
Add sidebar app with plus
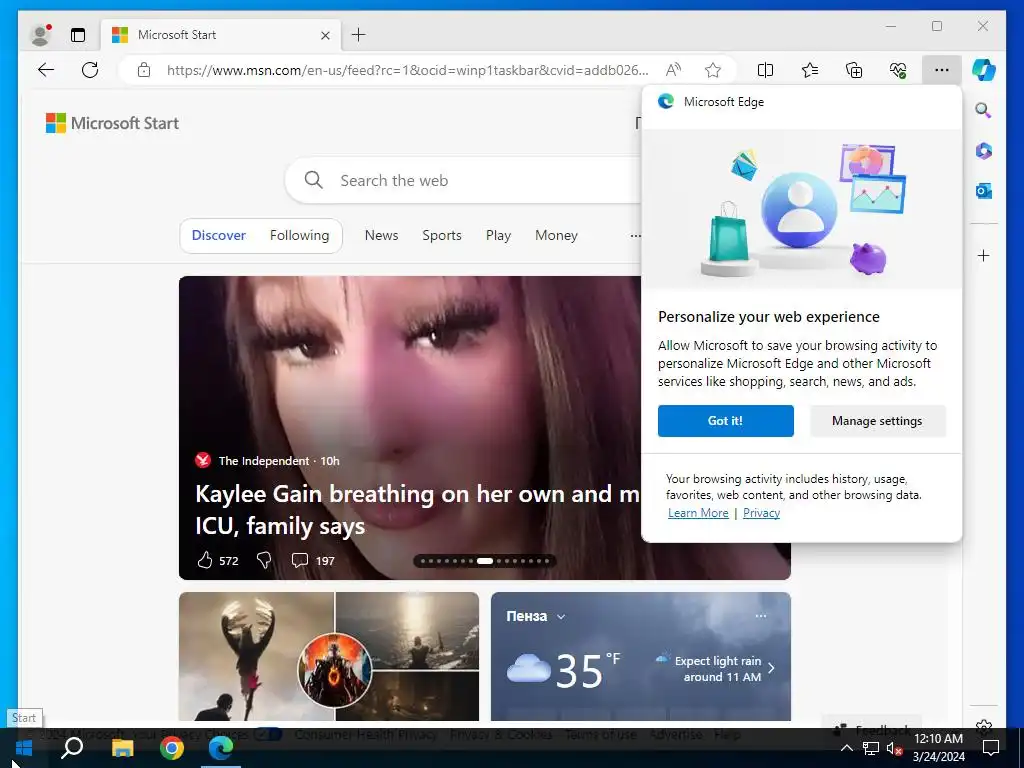coord(984,255)
